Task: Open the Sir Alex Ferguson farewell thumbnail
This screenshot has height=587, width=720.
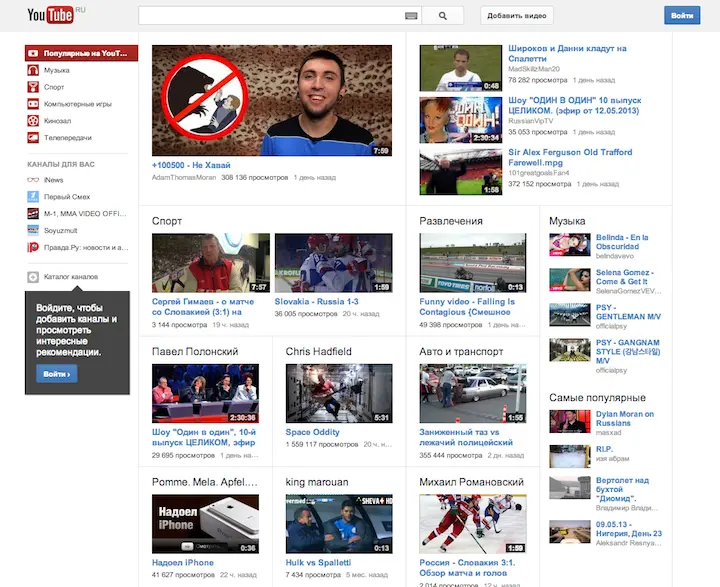Action: coord(461,172)
